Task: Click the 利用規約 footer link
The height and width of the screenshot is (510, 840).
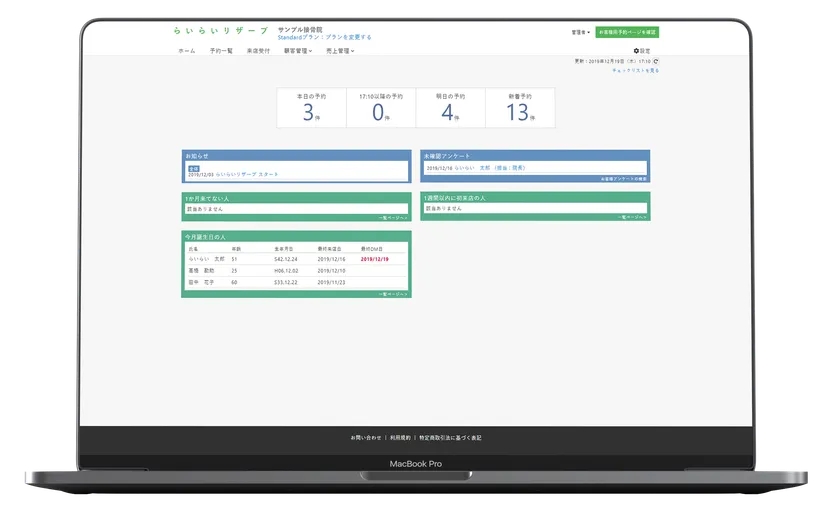Action: pyautogui.click(x=400, y=438)
